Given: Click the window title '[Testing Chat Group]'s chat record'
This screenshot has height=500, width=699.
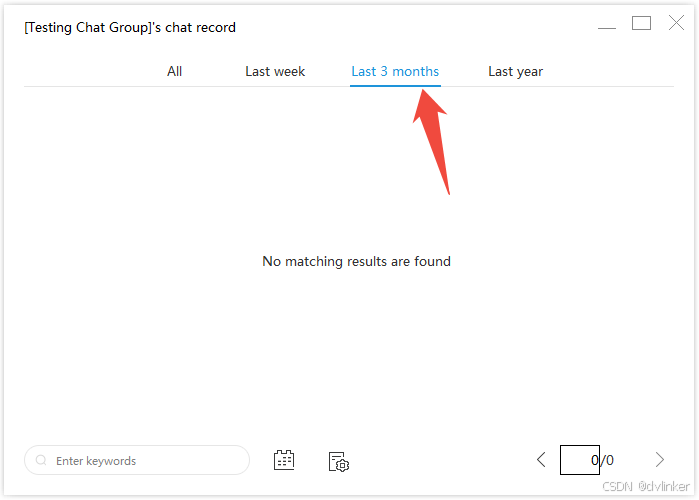Looking at the screenshot, I should click(x=130, y=28).
